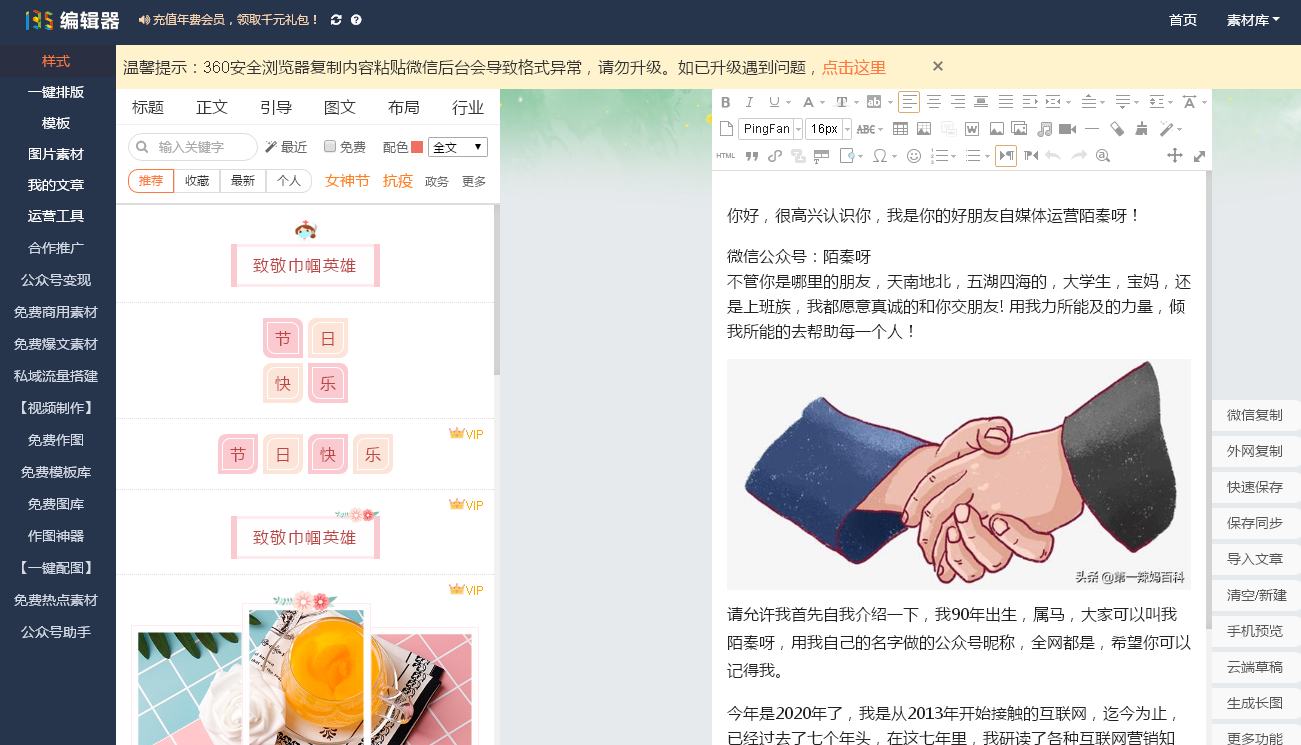Click the 快速保存 button

coord(1255,488)
